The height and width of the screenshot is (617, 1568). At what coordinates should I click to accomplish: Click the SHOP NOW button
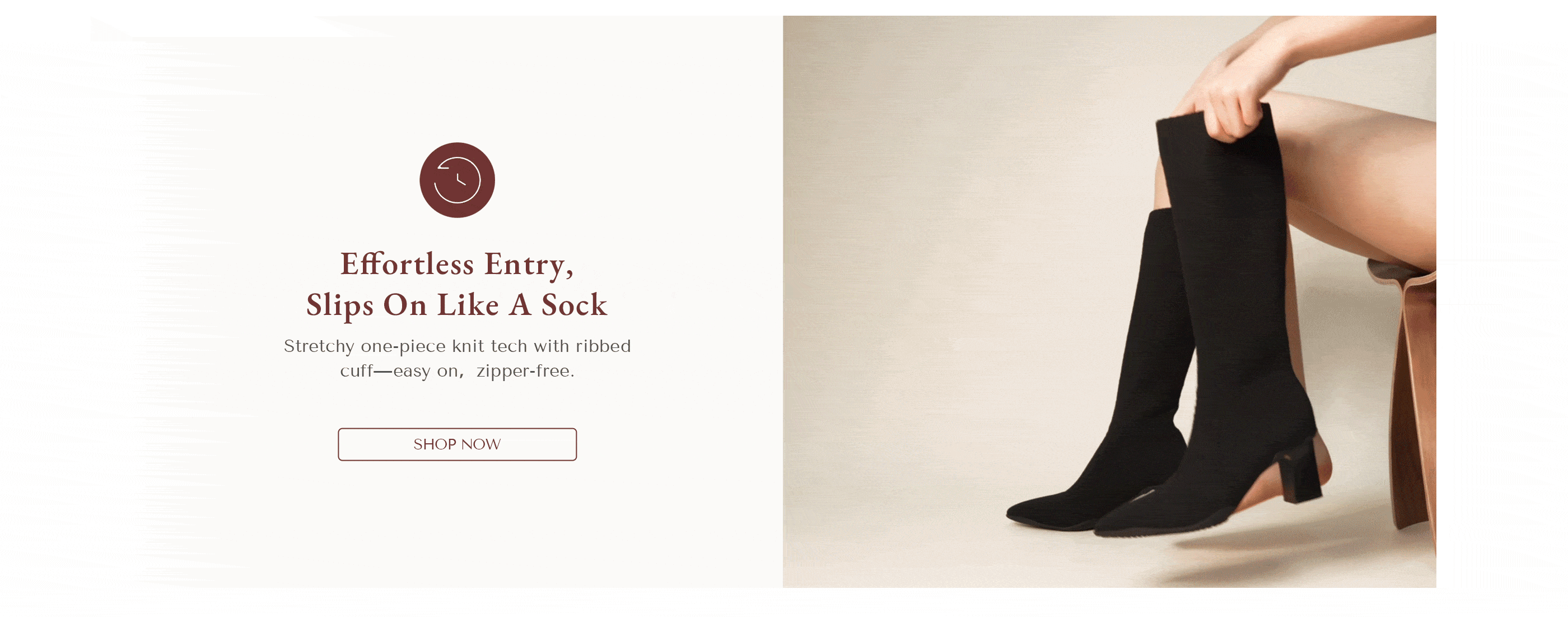tap(457, 444)
